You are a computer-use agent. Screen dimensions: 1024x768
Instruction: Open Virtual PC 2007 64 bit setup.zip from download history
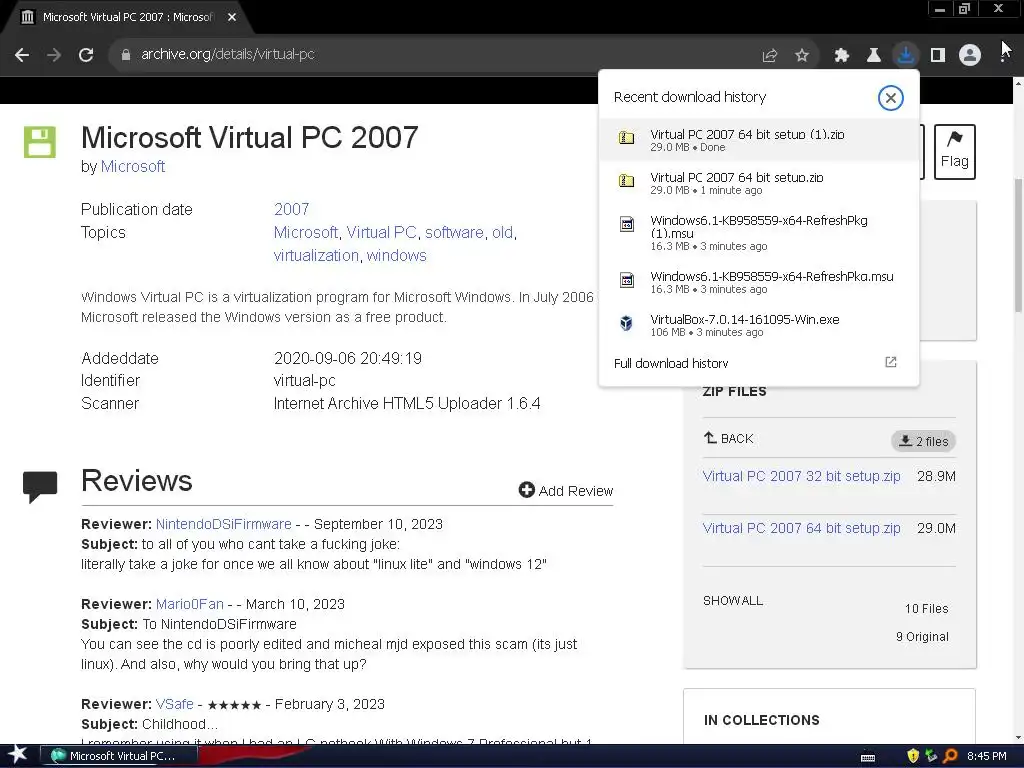[759, 183]
